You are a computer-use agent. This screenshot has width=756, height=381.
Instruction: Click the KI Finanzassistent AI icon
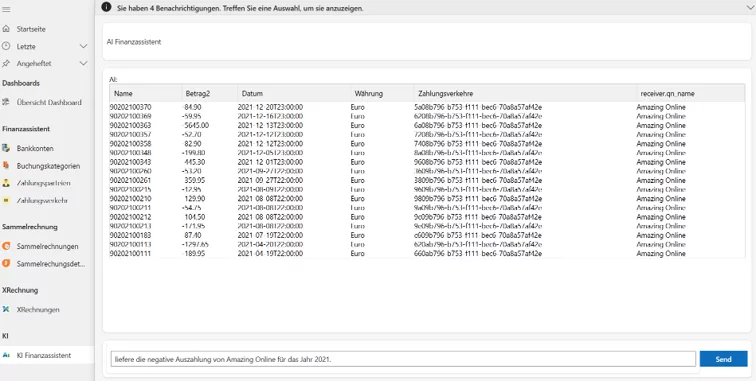click(6, 355)
